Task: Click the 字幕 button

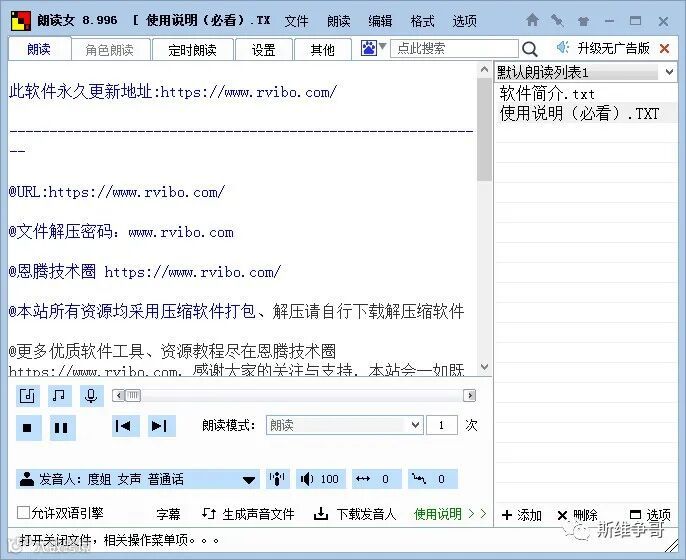Action: click(168, 514)
